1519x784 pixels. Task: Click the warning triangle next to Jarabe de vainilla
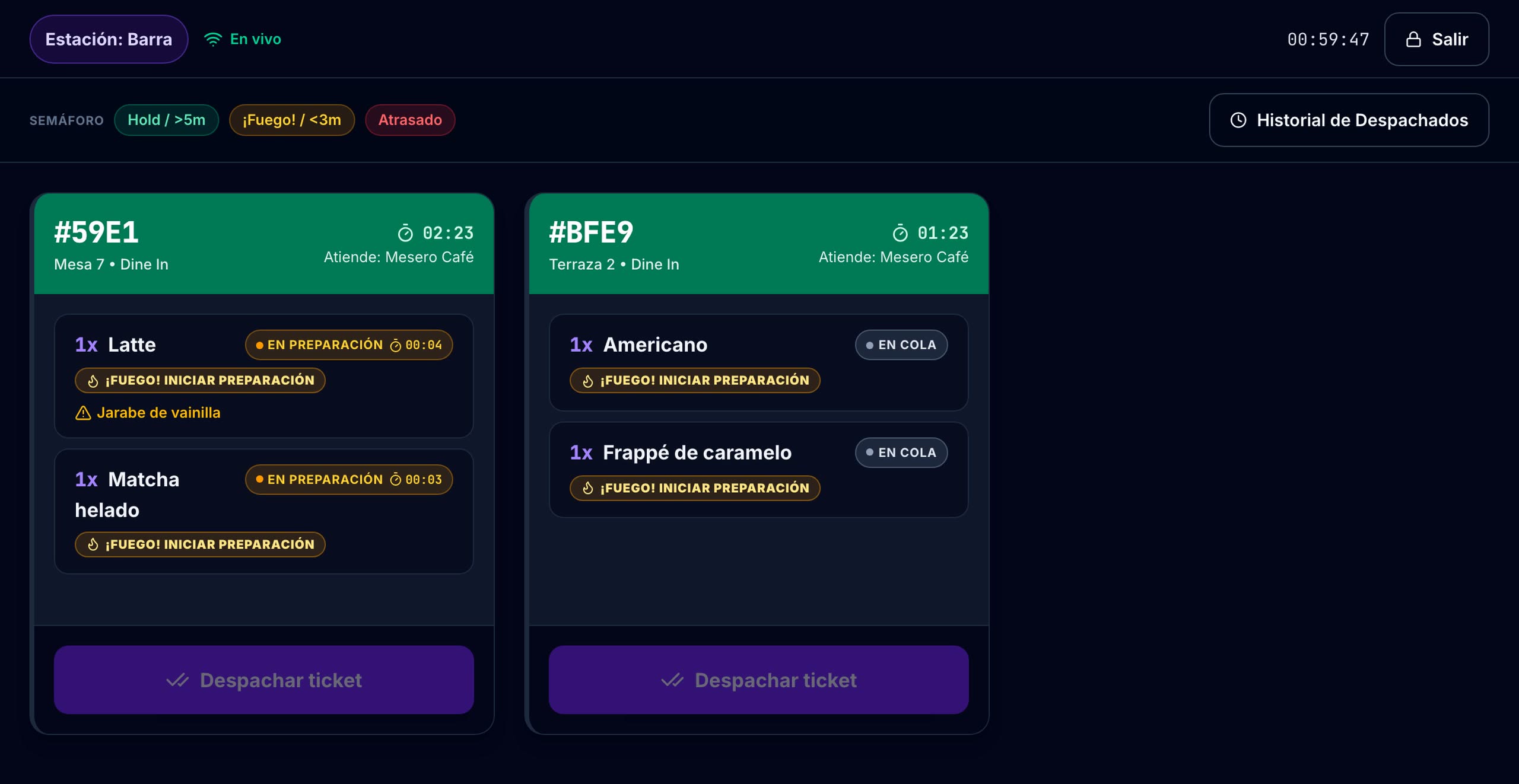point(83,413)
